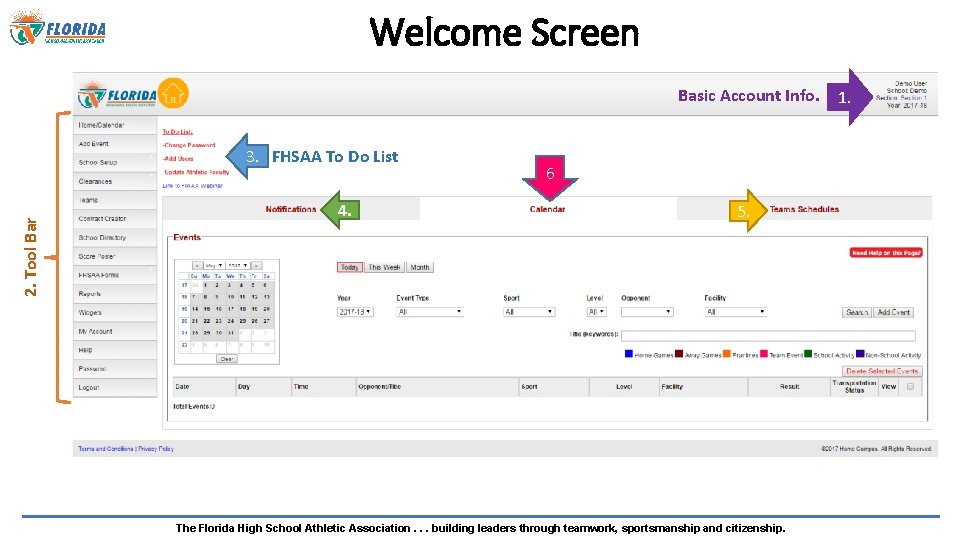
Task: Open the Sport dropdown
Action: pyautogui.click(x=530, y=312)
